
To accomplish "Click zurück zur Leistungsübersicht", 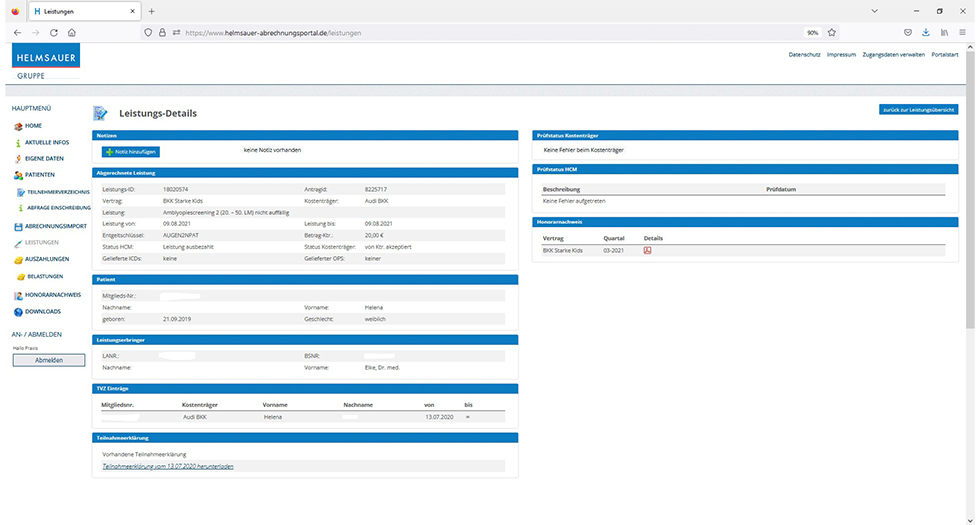I will coord(918,109).
